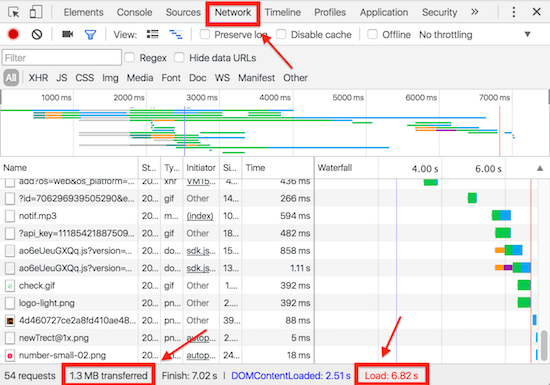Open the No throttling dropdown arrow
Viewport: 550px width, 385px height.
(x=527, y=34)
